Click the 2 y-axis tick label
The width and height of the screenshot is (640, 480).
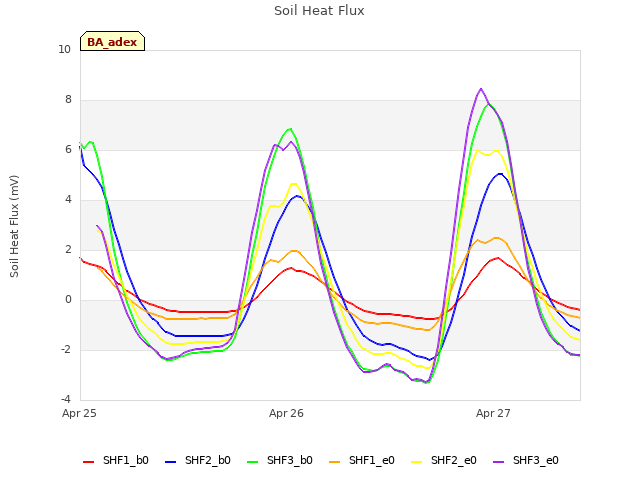68,249
